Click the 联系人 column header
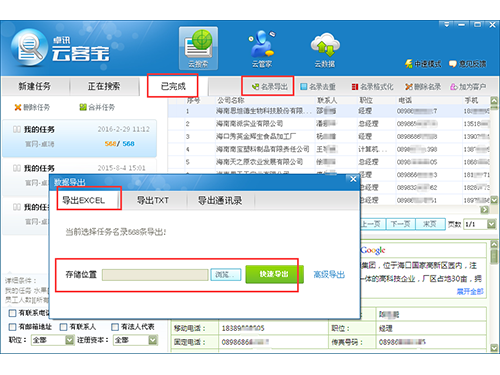 coord(327,100)
